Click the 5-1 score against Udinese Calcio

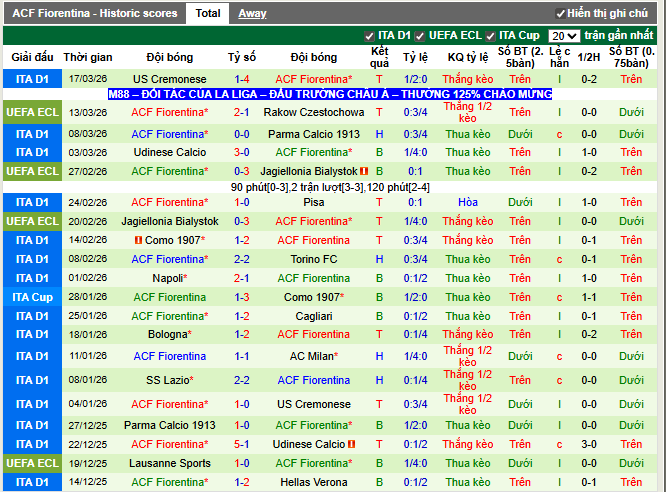(x=241, y=444)
